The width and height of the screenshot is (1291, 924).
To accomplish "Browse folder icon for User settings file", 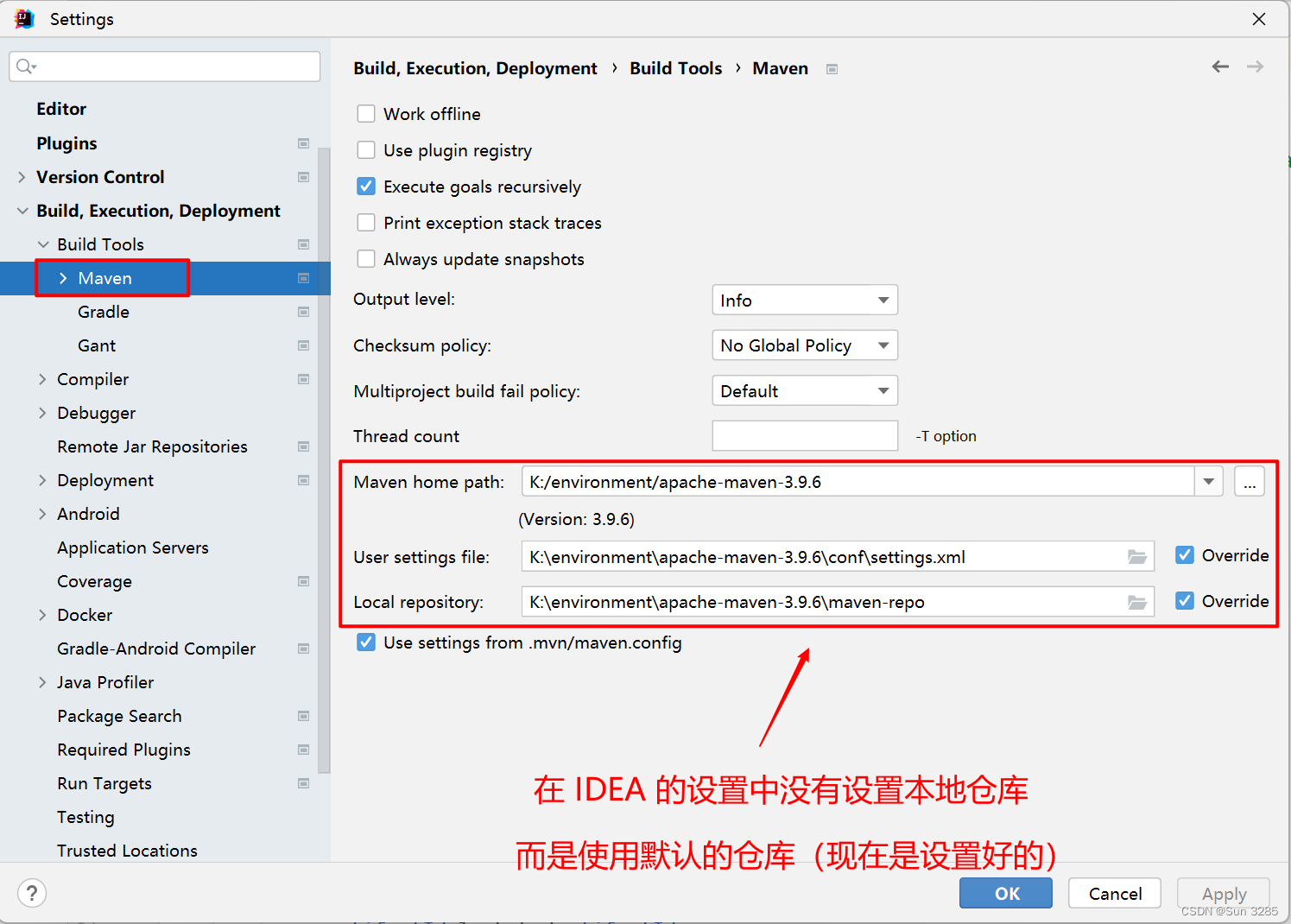I will (1137, 557).
